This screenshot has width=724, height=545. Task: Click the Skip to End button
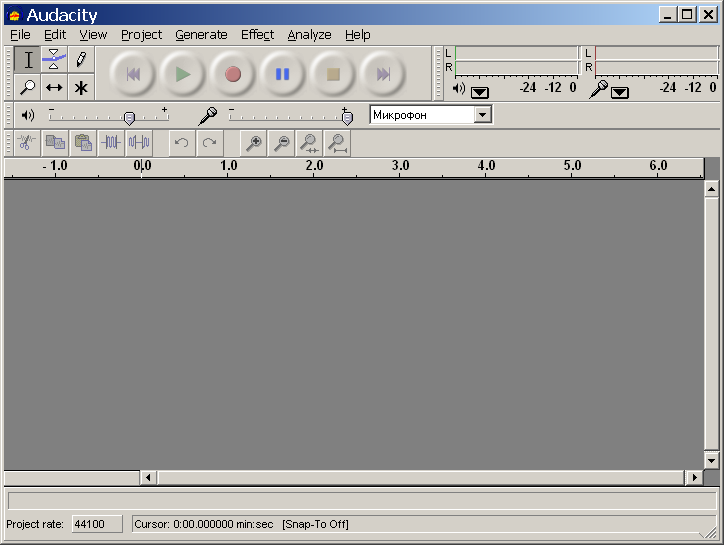(383, 74)
